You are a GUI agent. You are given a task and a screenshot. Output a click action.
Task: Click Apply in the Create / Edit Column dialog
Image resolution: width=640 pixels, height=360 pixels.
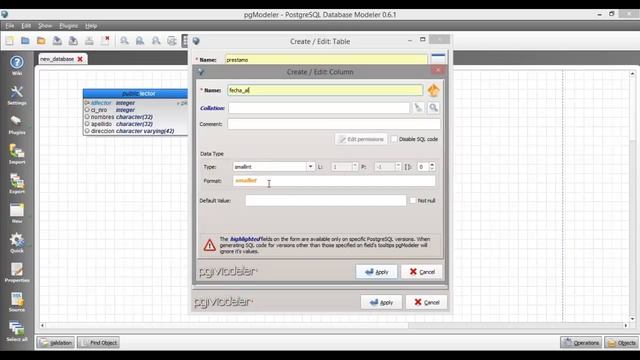pyautogui.click(x=376, y=272)
